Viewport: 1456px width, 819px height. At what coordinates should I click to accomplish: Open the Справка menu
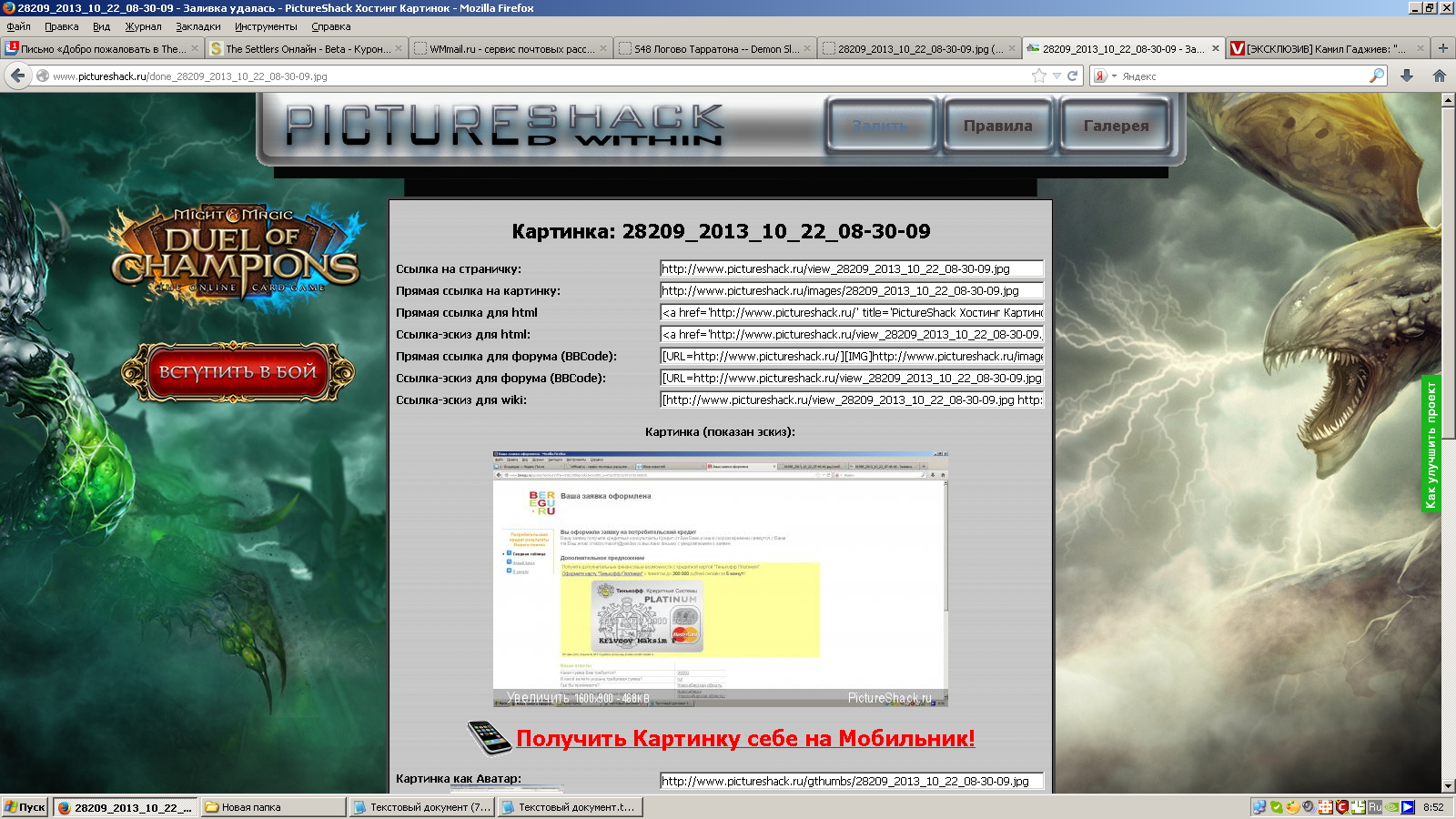(330, 26)
